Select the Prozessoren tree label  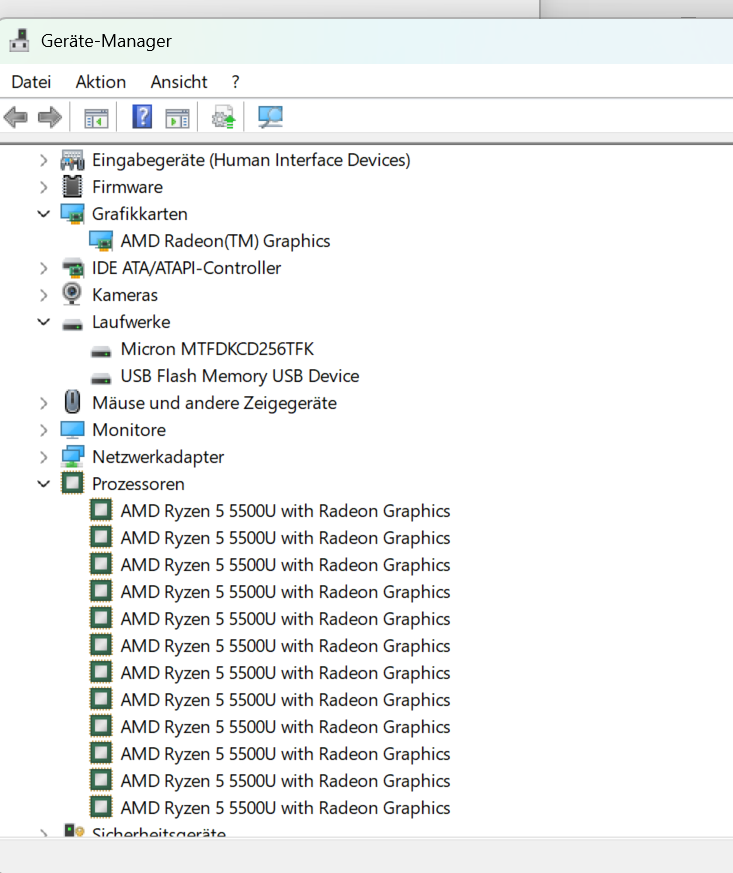pos(138,484)
